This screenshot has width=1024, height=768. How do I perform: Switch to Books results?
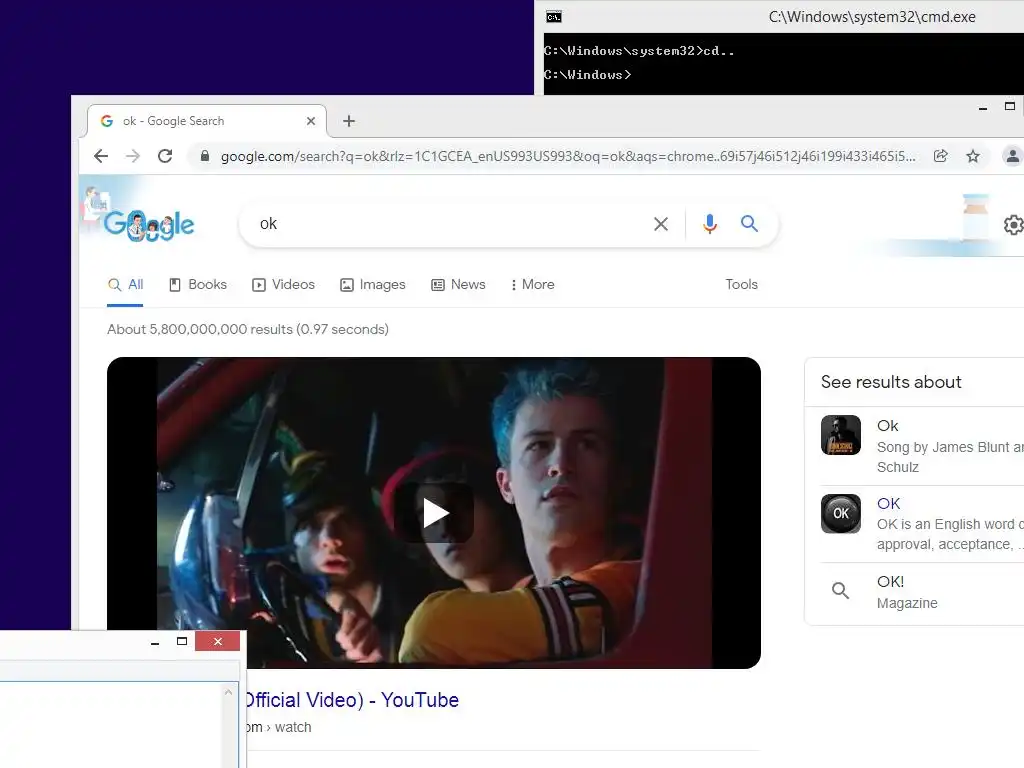198,285
